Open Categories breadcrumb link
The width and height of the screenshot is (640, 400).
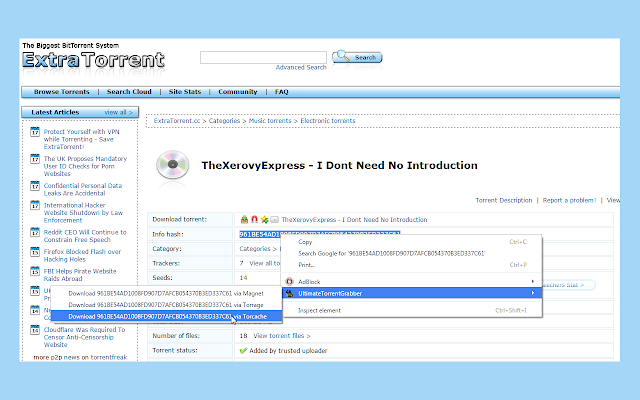tap(224, 121)
